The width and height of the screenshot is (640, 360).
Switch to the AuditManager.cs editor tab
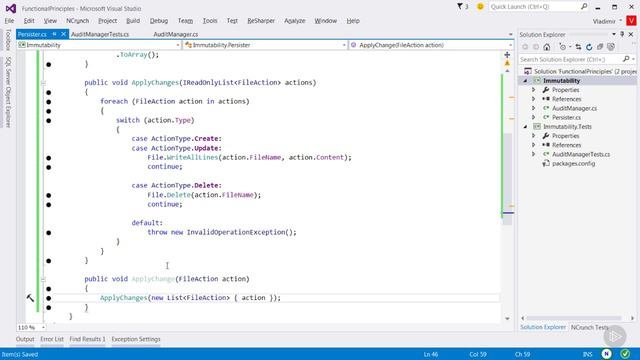[176, 34]
